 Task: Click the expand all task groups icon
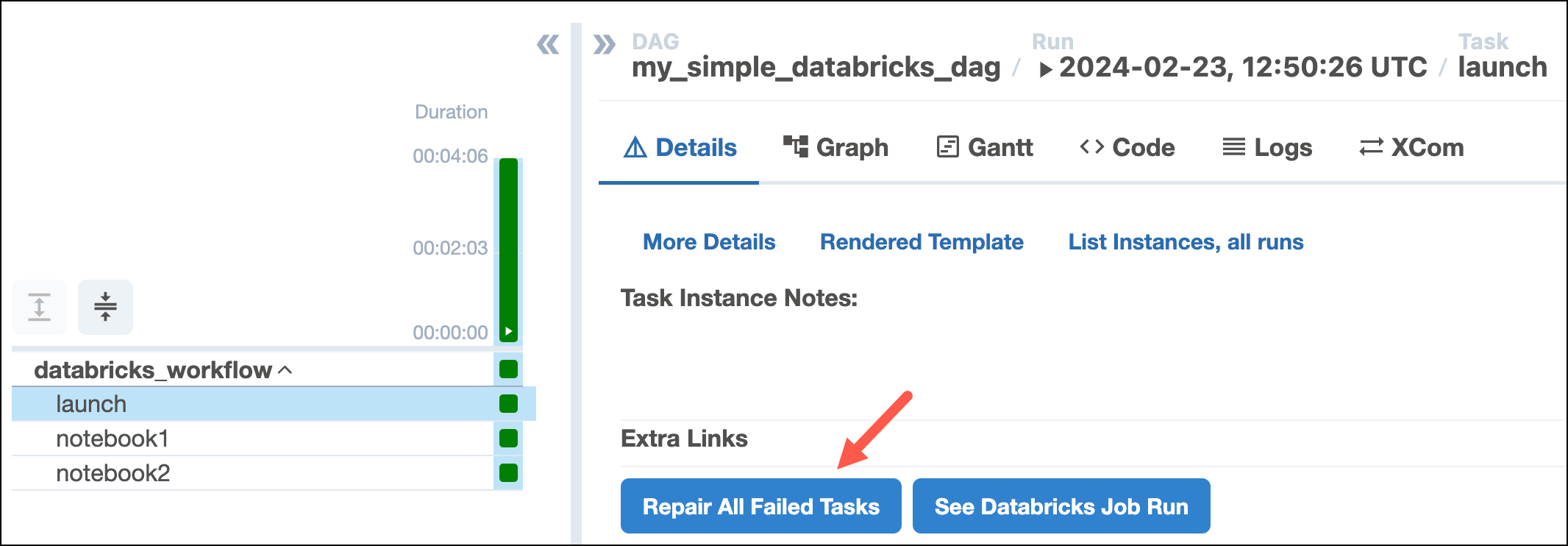(38, 307)
